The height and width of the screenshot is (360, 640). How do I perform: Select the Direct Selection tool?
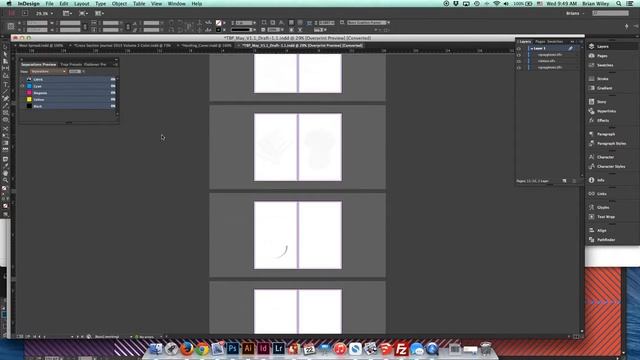coord(5,54)
